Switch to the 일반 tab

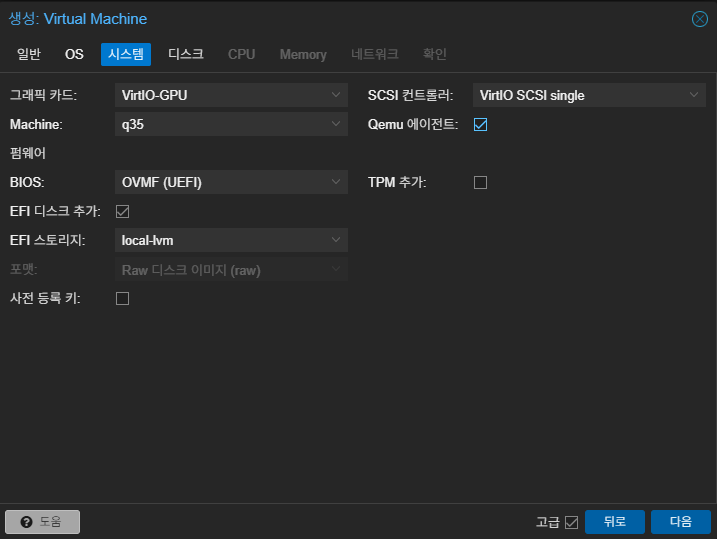click(29, 54)
